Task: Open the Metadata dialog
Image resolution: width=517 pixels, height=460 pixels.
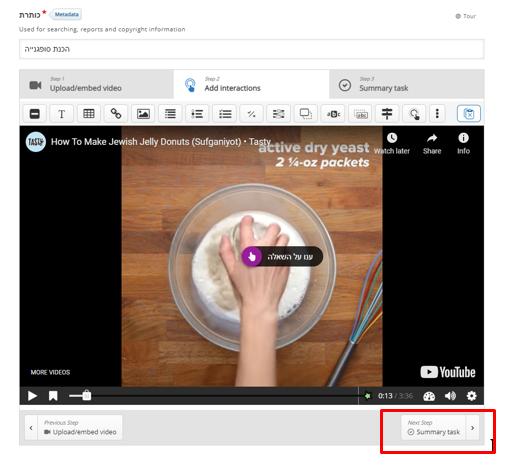Action: tap(66, 14)
